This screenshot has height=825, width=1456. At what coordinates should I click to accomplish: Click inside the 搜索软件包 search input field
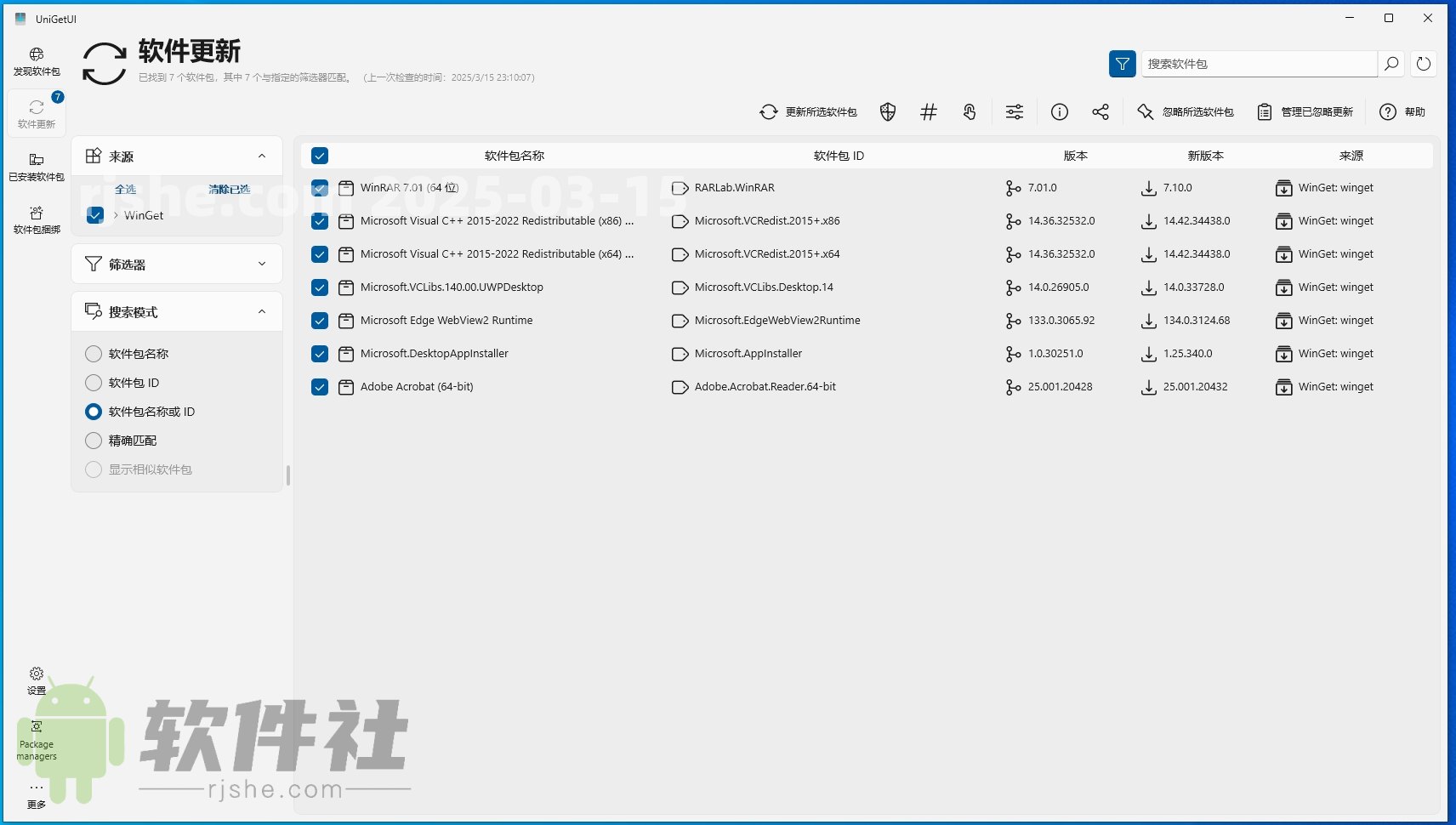tap(1259, 63)
